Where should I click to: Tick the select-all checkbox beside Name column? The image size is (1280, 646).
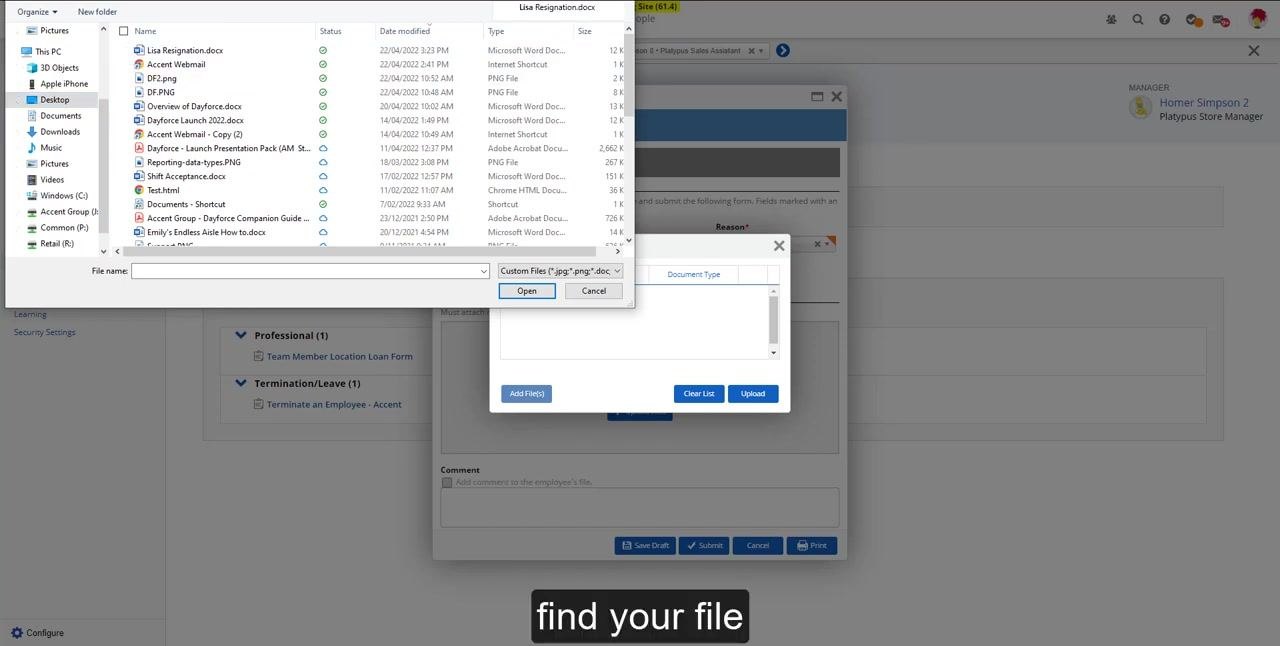coord(124,31)
